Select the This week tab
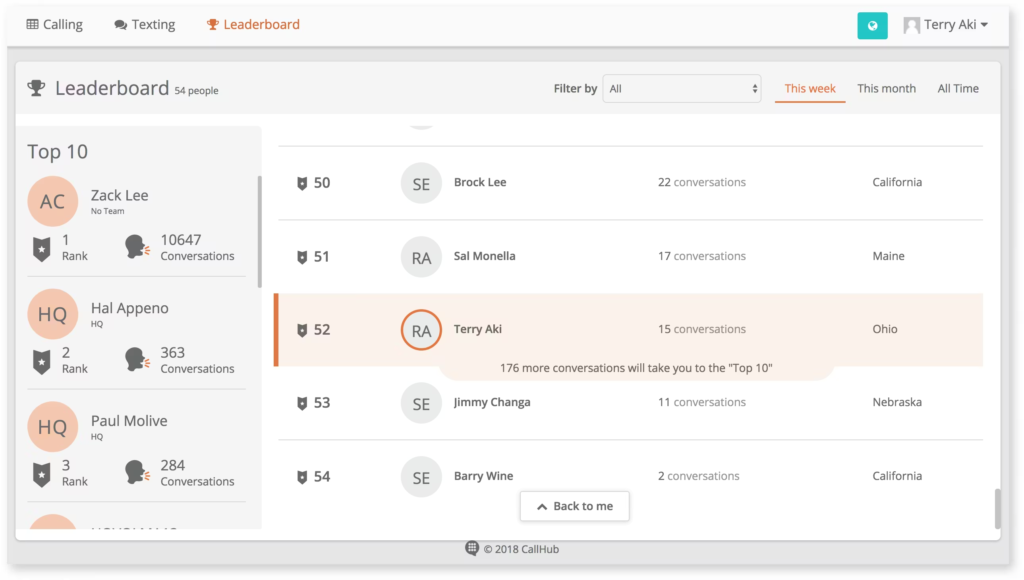Screen dimensions: 1024x580 810,89
